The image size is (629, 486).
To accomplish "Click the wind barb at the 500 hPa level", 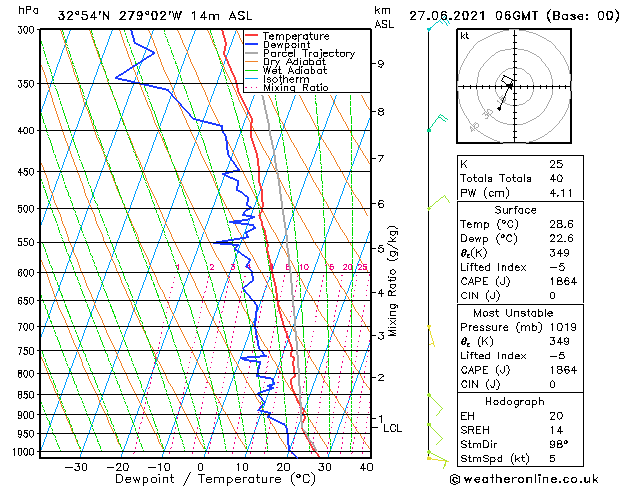I will (x=438, y=202).
